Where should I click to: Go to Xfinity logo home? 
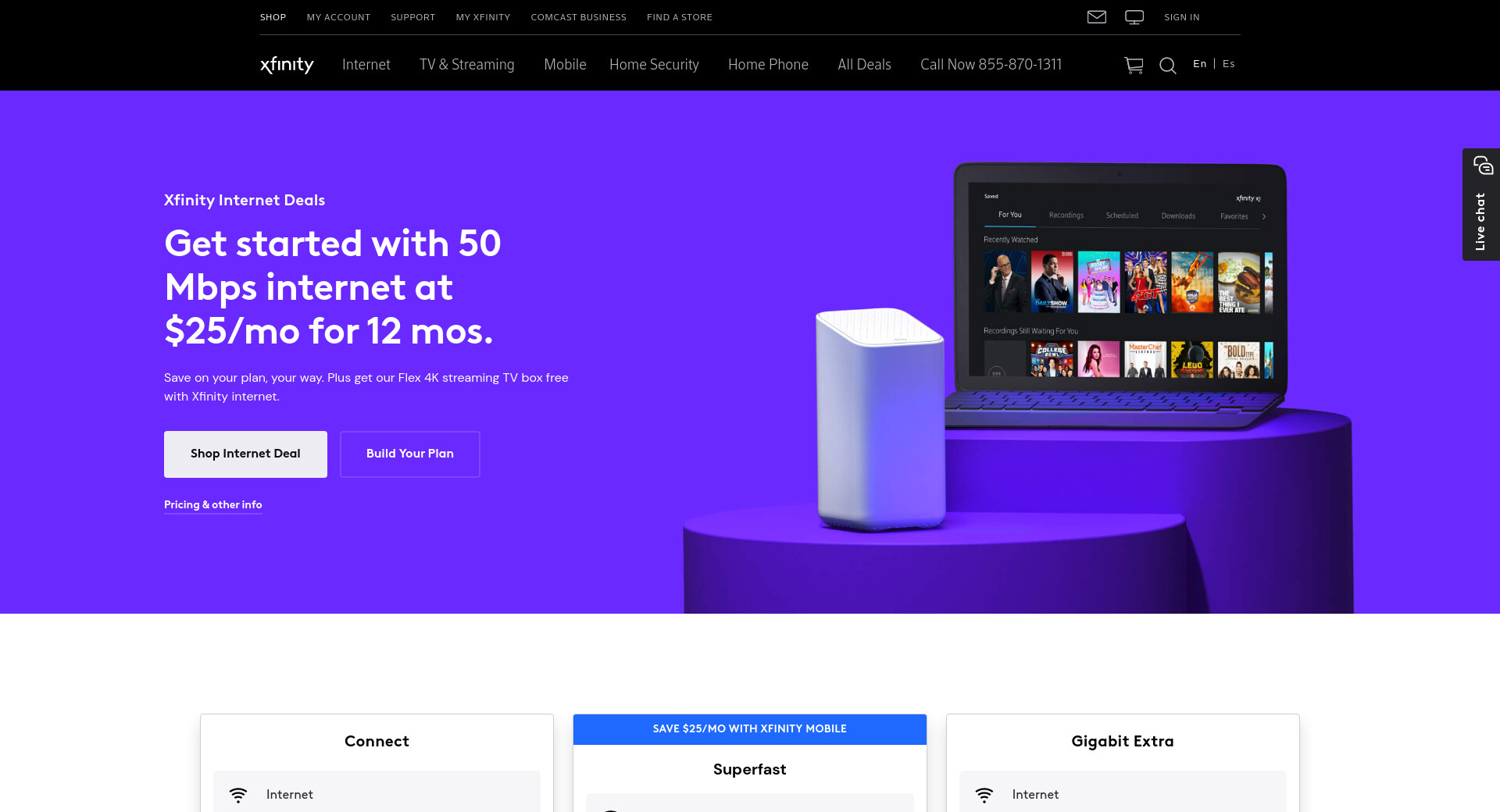tap(287, 65)
